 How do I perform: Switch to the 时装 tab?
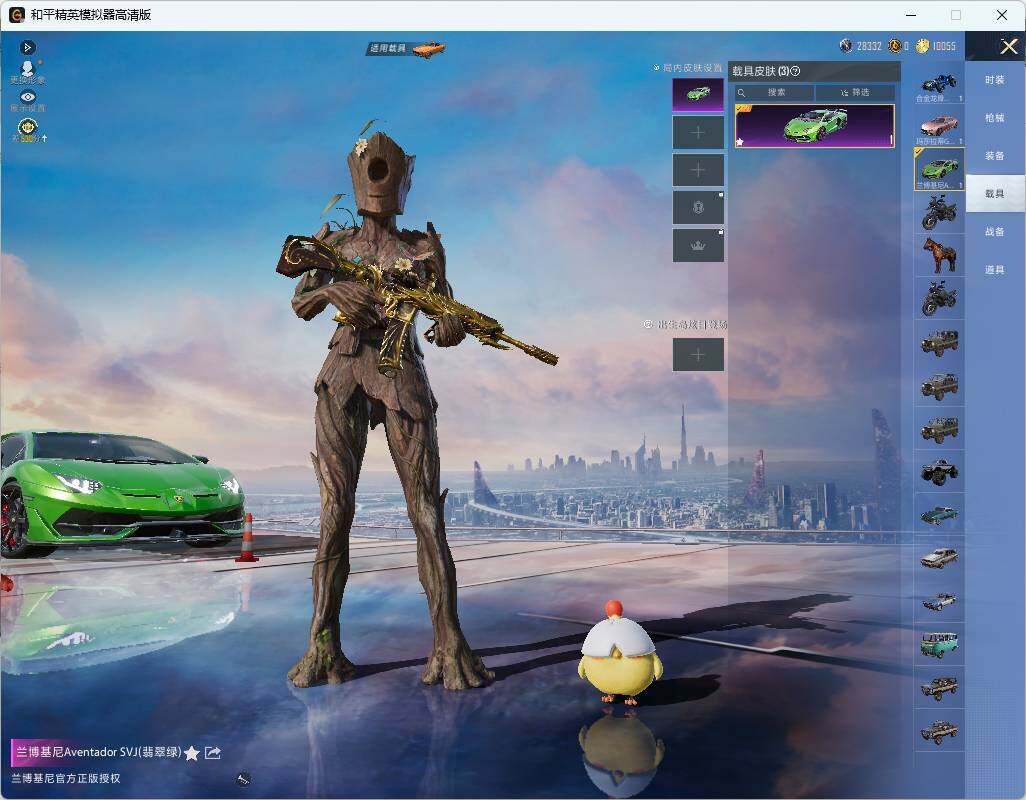click(x=995, y=80)
